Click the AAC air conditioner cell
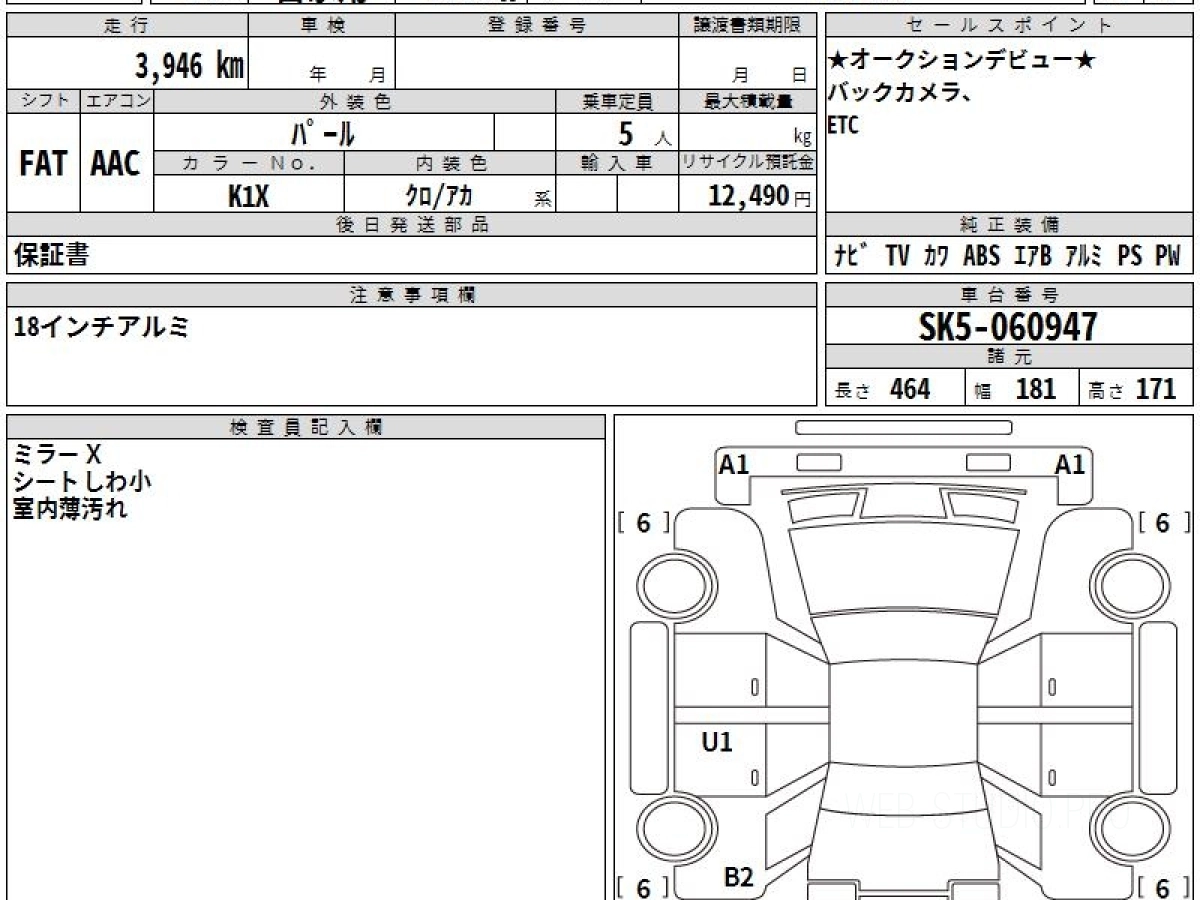 click(116, 163)
